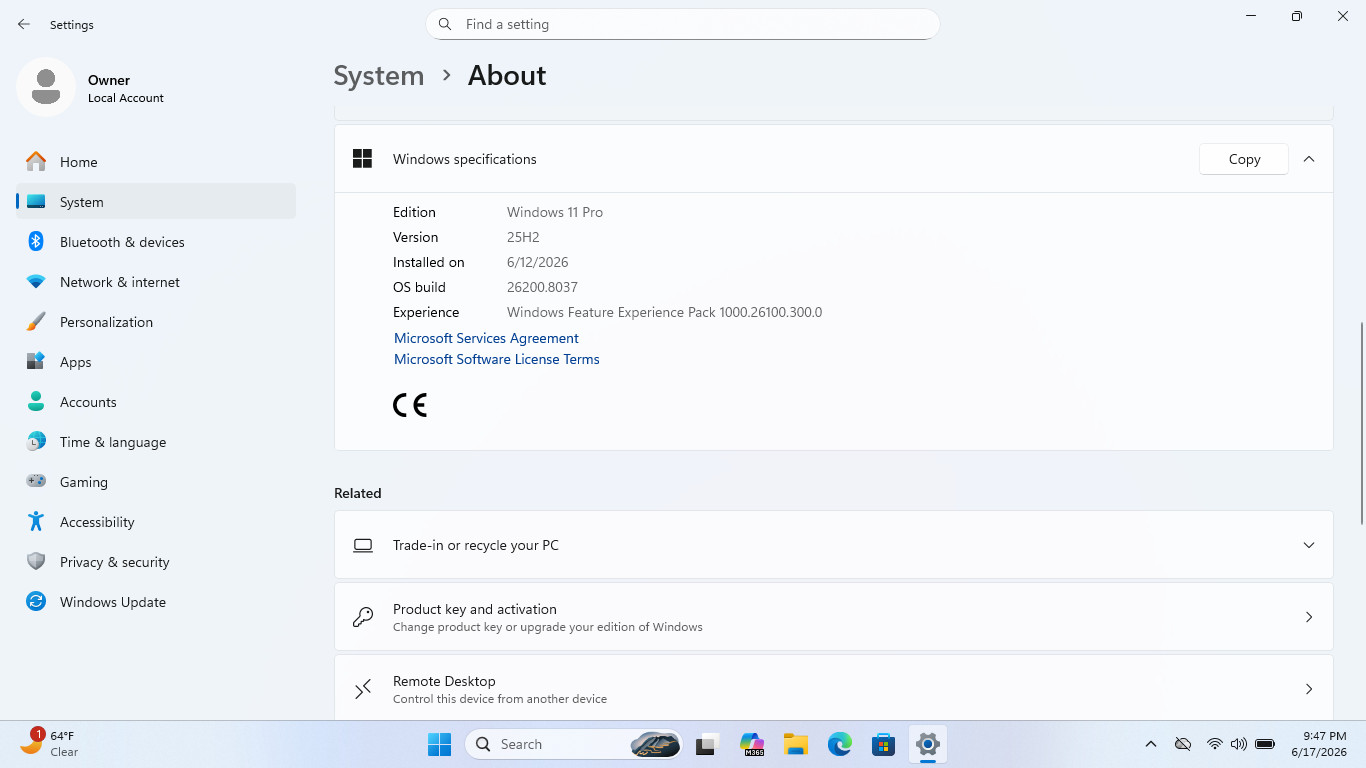This screenshot has width=1366, height=768.
Task: Open File Explorer from the taskbar
Action: tap(796, 744)
